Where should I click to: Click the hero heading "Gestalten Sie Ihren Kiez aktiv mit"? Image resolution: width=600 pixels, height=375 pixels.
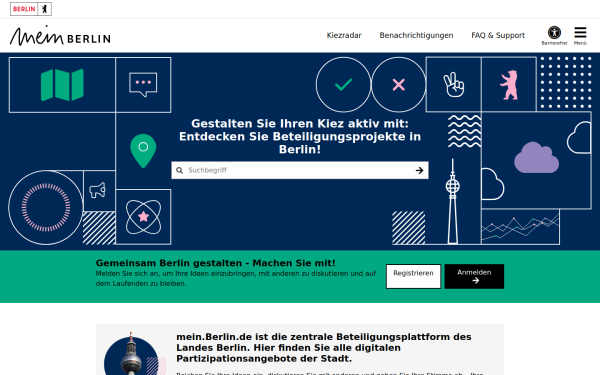[x=300, y=136]
